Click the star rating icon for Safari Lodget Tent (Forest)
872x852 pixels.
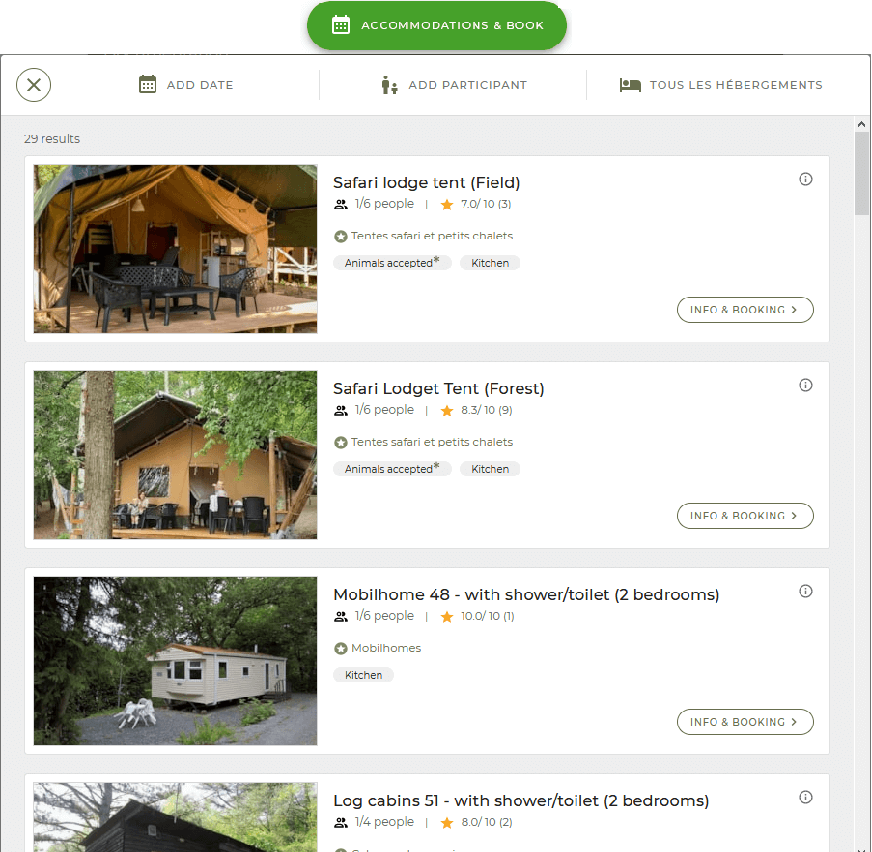[x=447, y=410]
